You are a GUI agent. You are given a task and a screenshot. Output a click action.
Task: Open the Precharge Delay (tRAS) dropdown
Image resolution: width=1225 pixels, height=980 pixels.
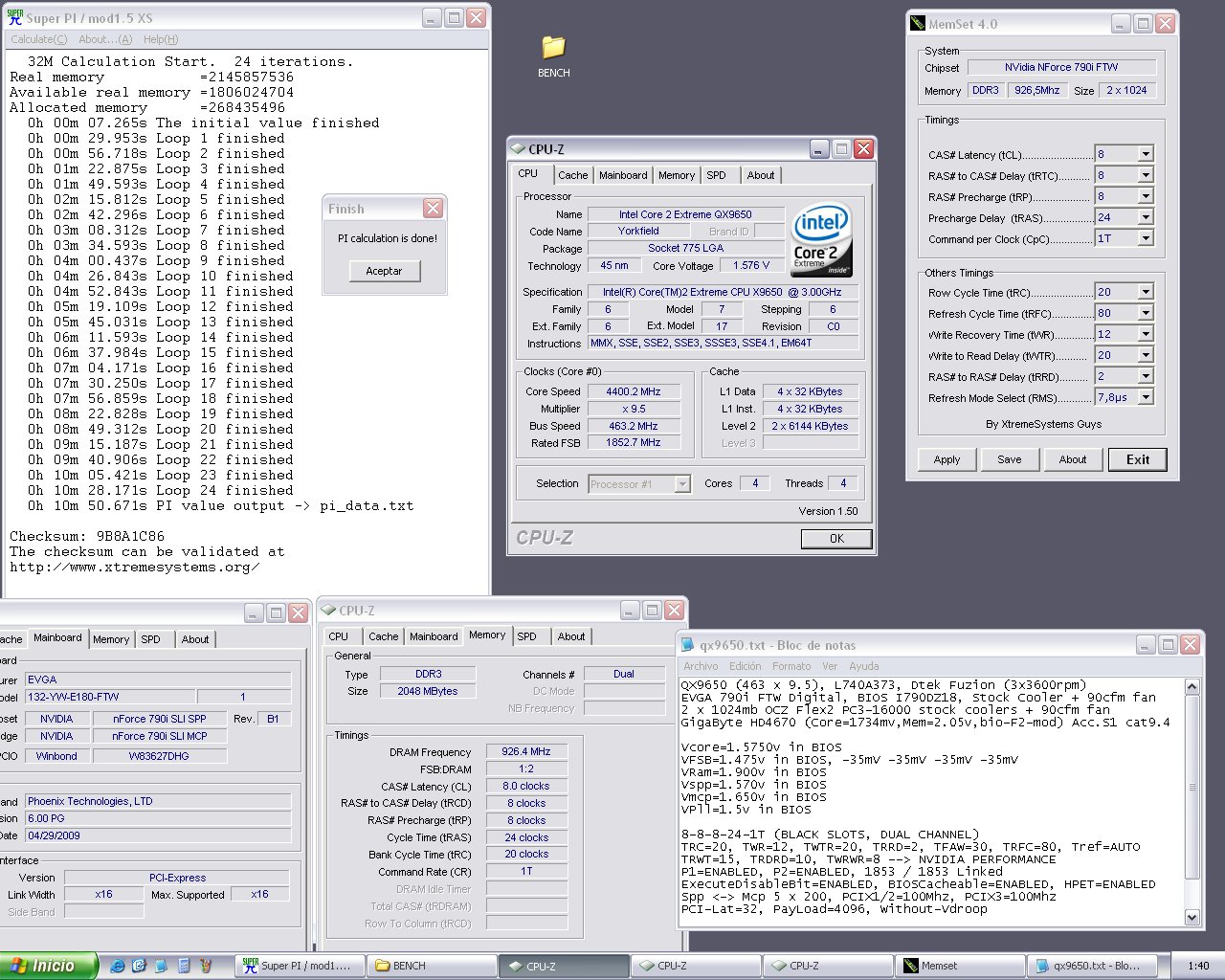pos(1146,217)
